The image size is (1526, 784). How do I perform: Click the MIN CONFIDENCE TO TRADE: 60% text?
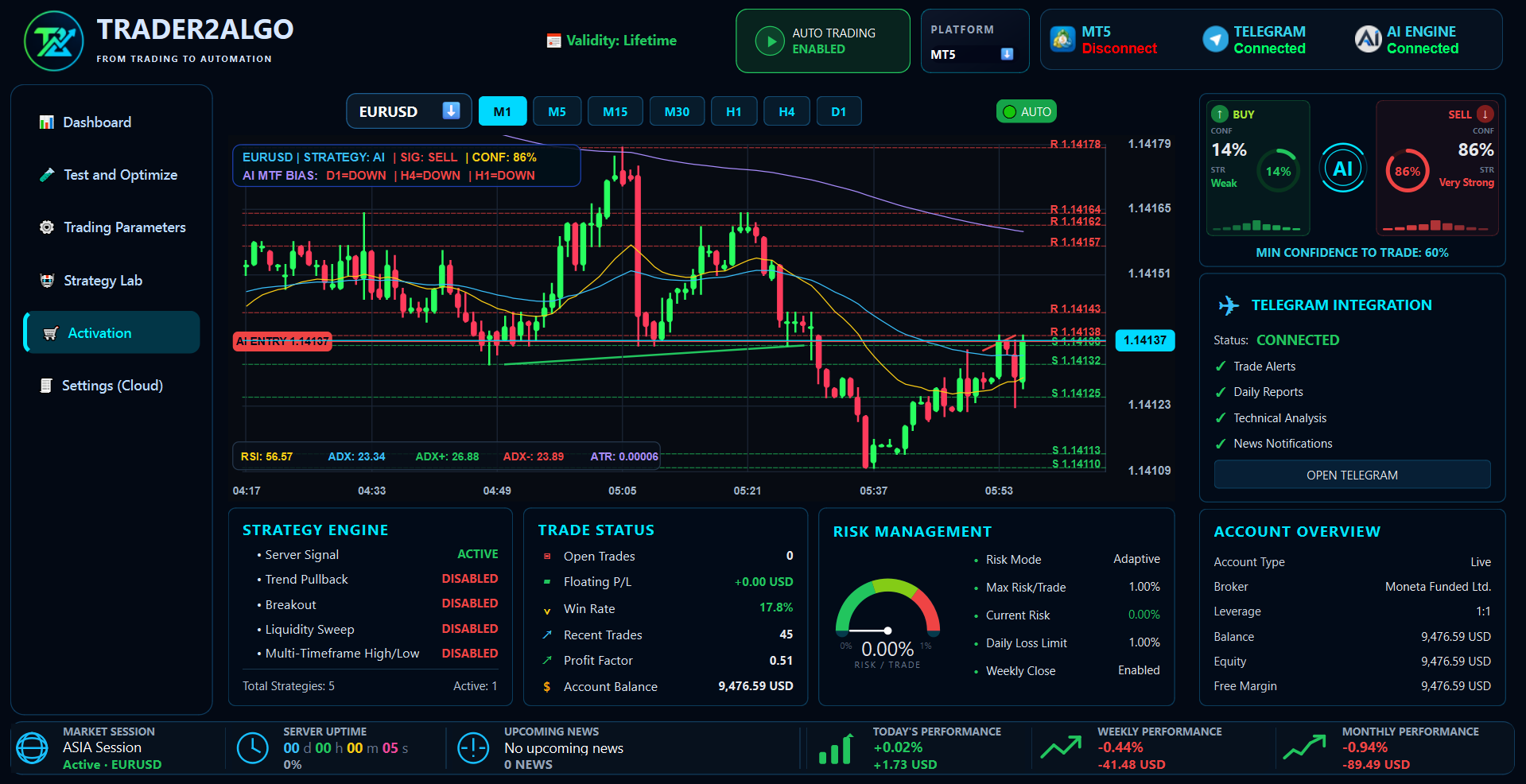point(1352,253)
